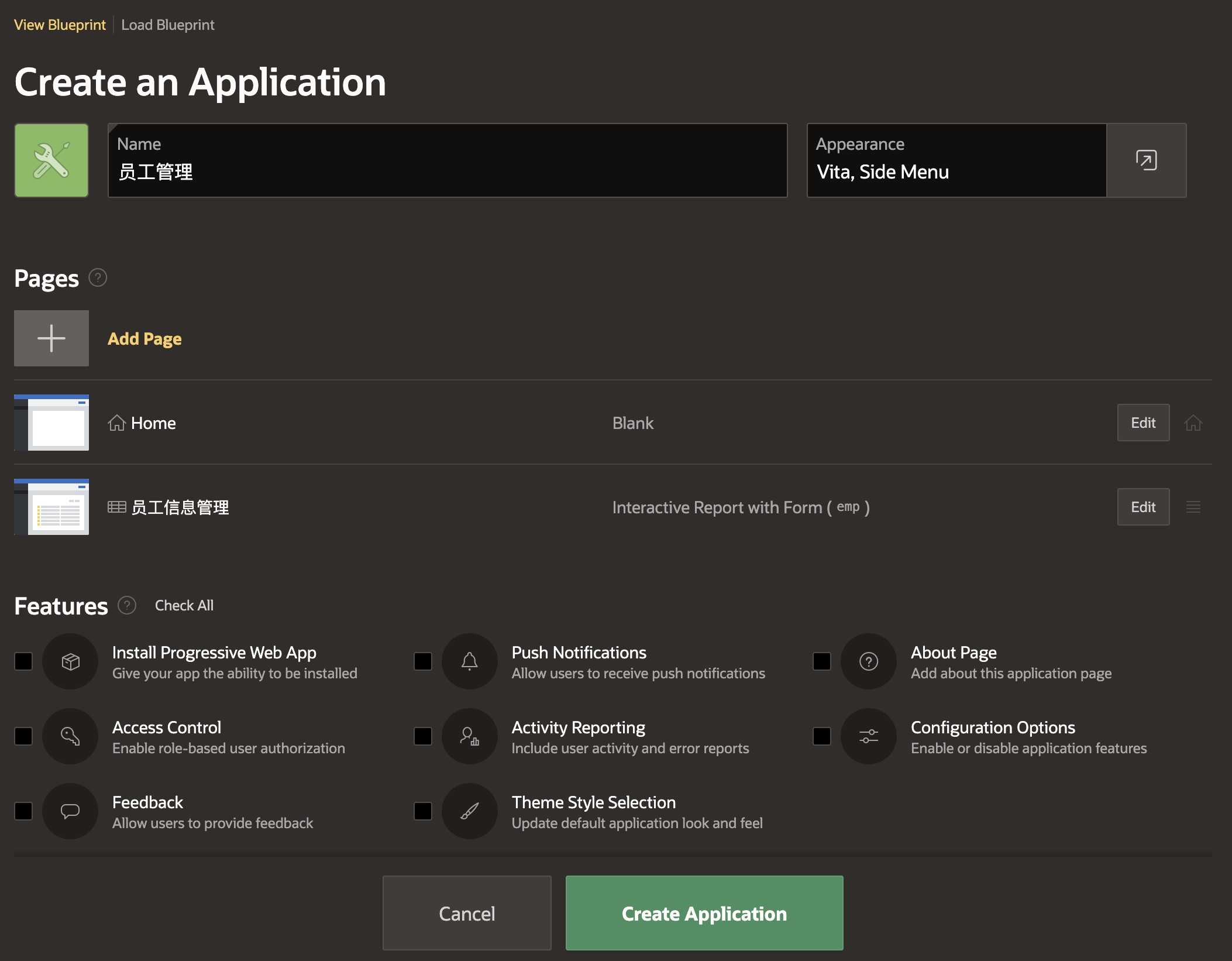Tick the Theme Style Selection checkbox
Image resolution: width=1232 pixels, height=961 pixels.
pos(422,811)
